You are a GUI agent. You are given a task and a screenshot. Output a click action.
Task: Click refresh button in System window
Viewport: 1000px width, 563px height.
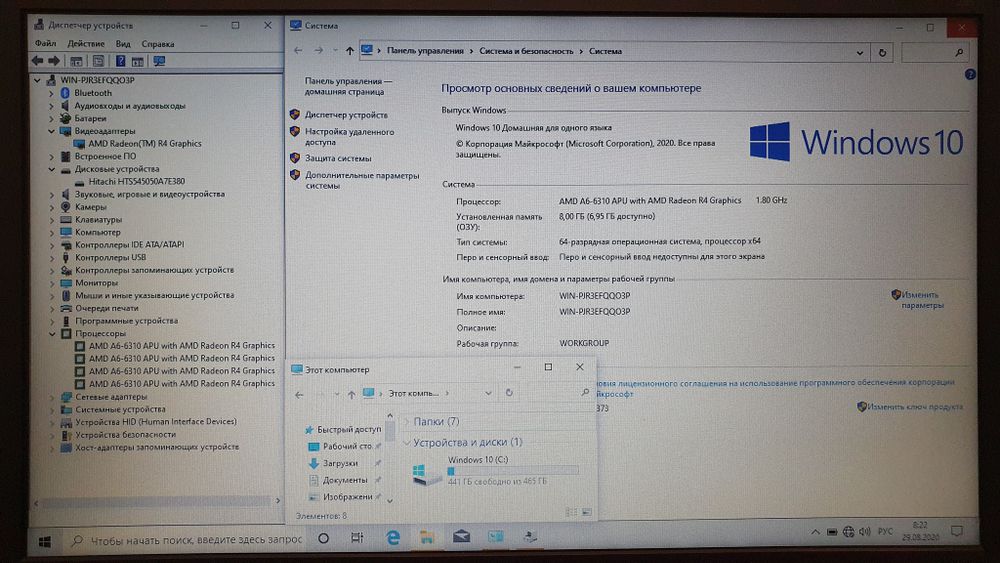pyautogui.click(x=882, y=52)
